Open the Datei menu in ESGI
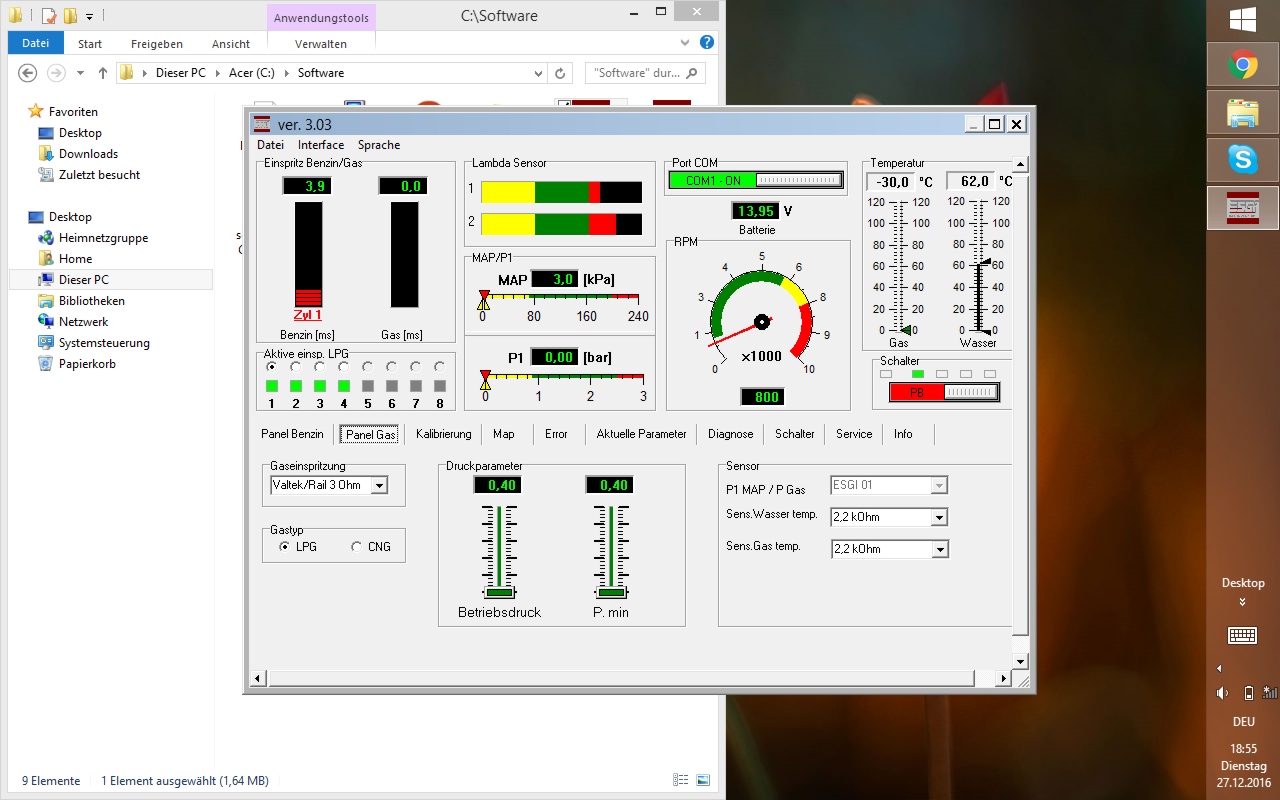 point(270,145)
